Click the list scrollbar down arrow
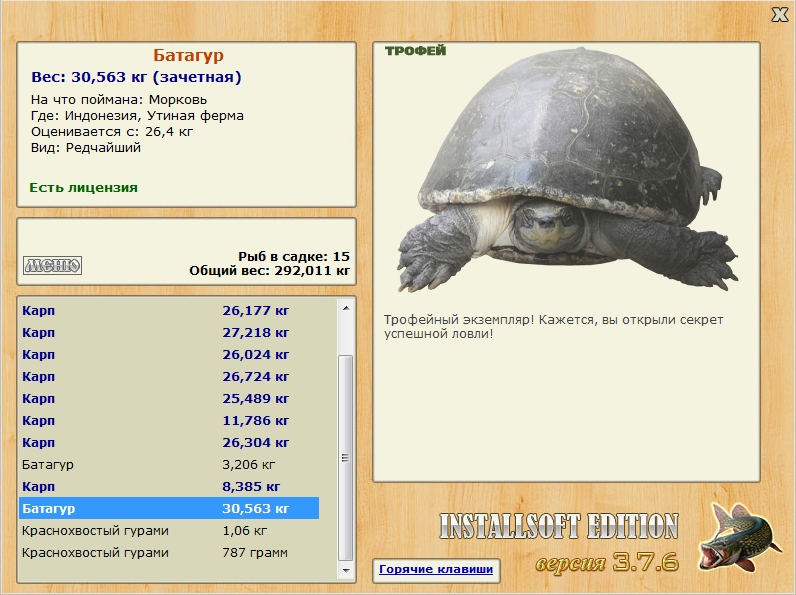796x595 pixels. pos(346,571)
